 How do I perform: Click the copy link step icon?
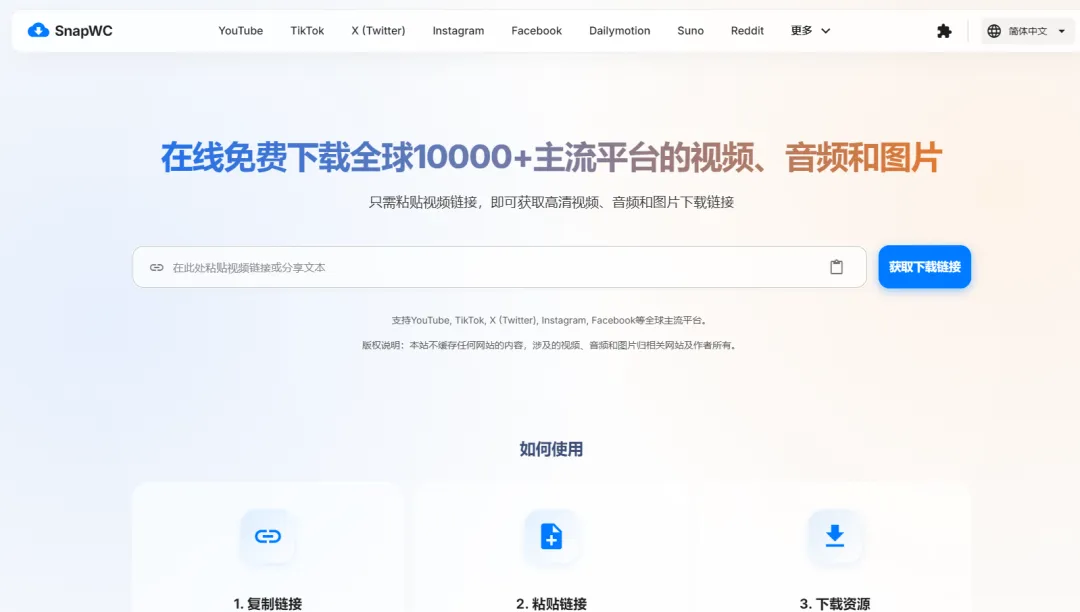coord(268,536)
